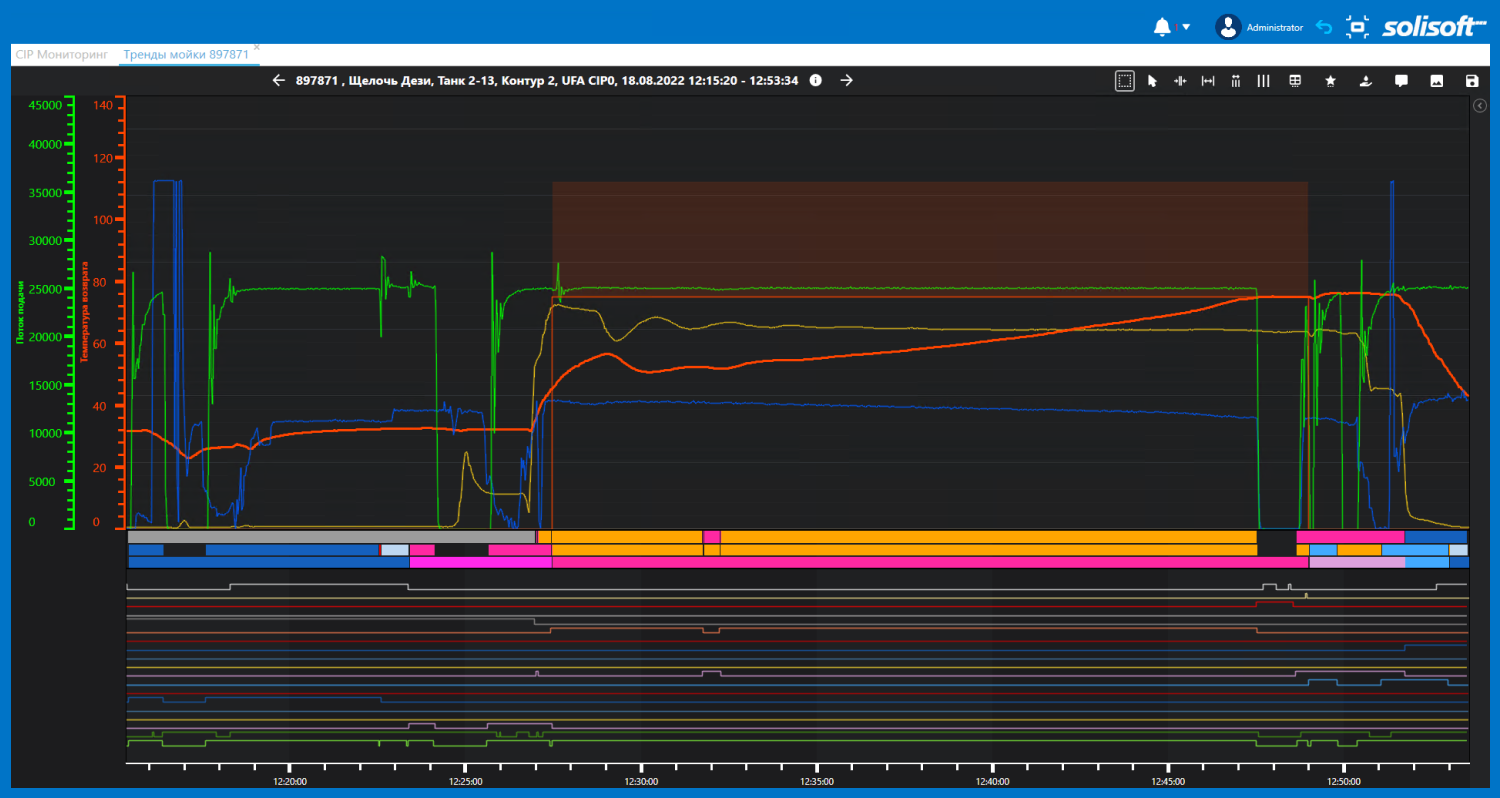Viewport: 1500px width, 798px height.
Task: Expand the collapsed right side panel
Action: pos(1480,104)
